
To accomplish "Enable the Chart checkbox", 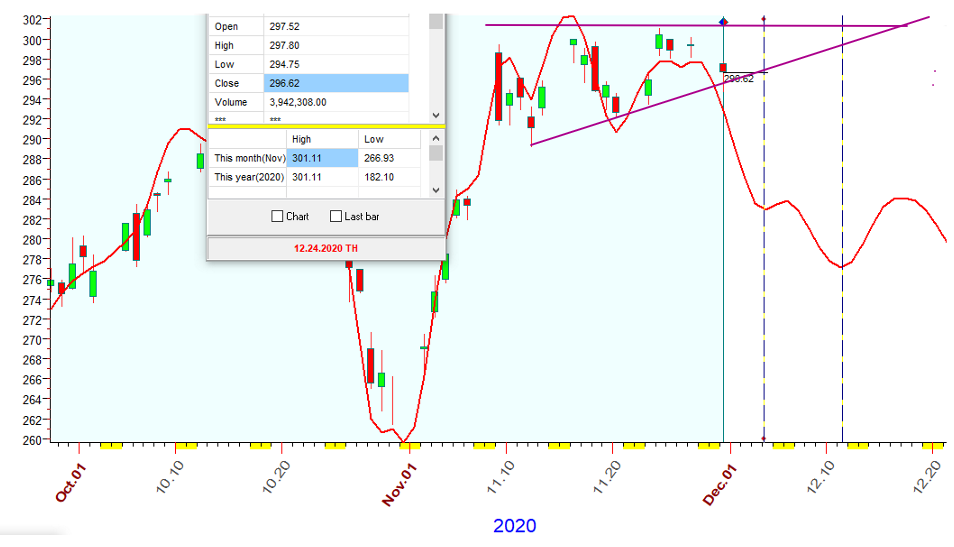I will tap(278, 216).
